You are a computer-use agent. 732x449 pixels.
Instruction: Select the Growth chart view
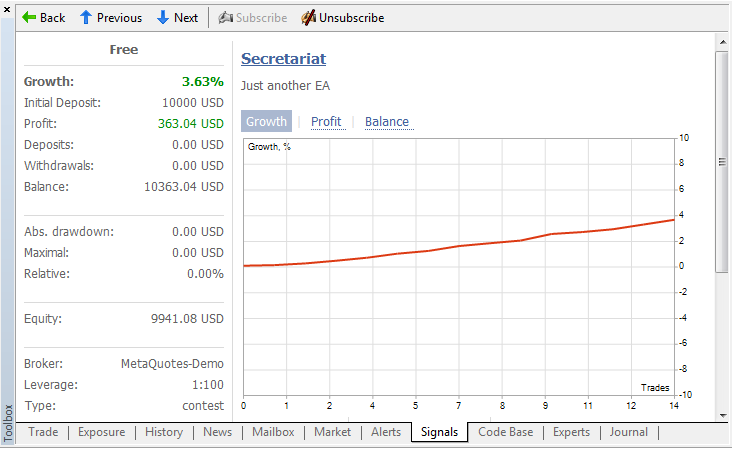[267, 121]
